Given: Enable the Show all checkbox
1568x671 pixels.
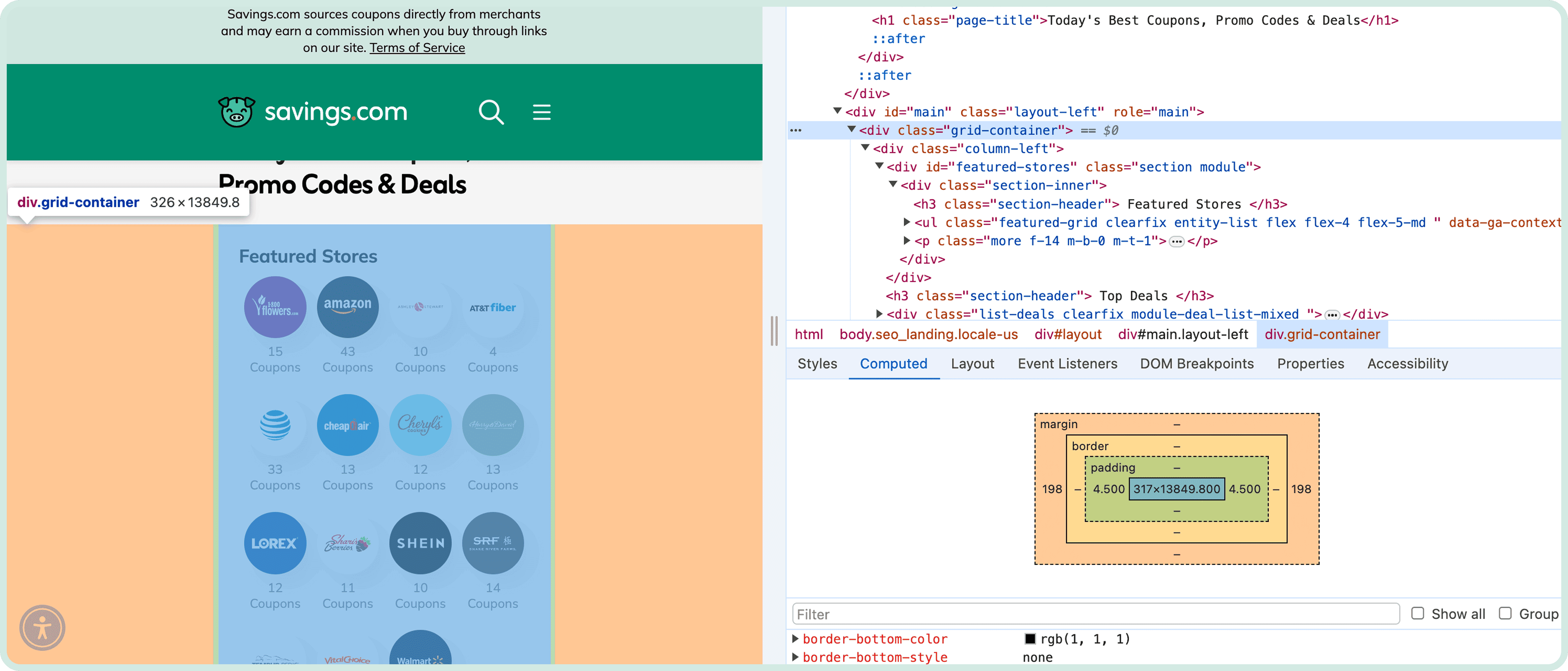Looking at the screenshot, I should 1417,613.
